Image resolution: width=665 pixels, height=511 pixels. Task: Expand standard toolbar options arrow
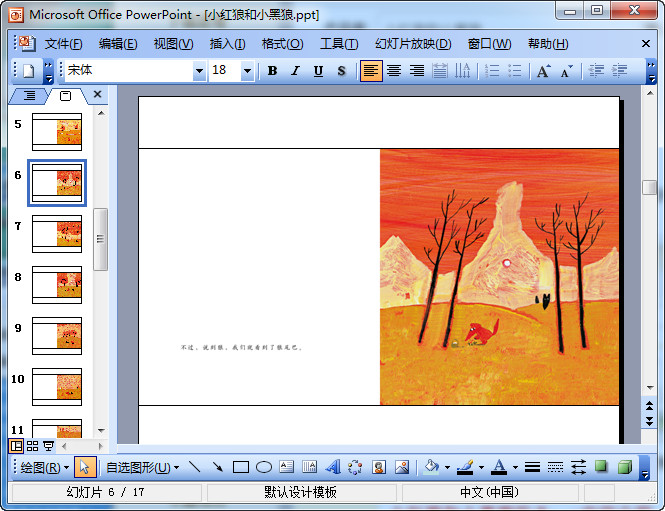tap(49, 71)
